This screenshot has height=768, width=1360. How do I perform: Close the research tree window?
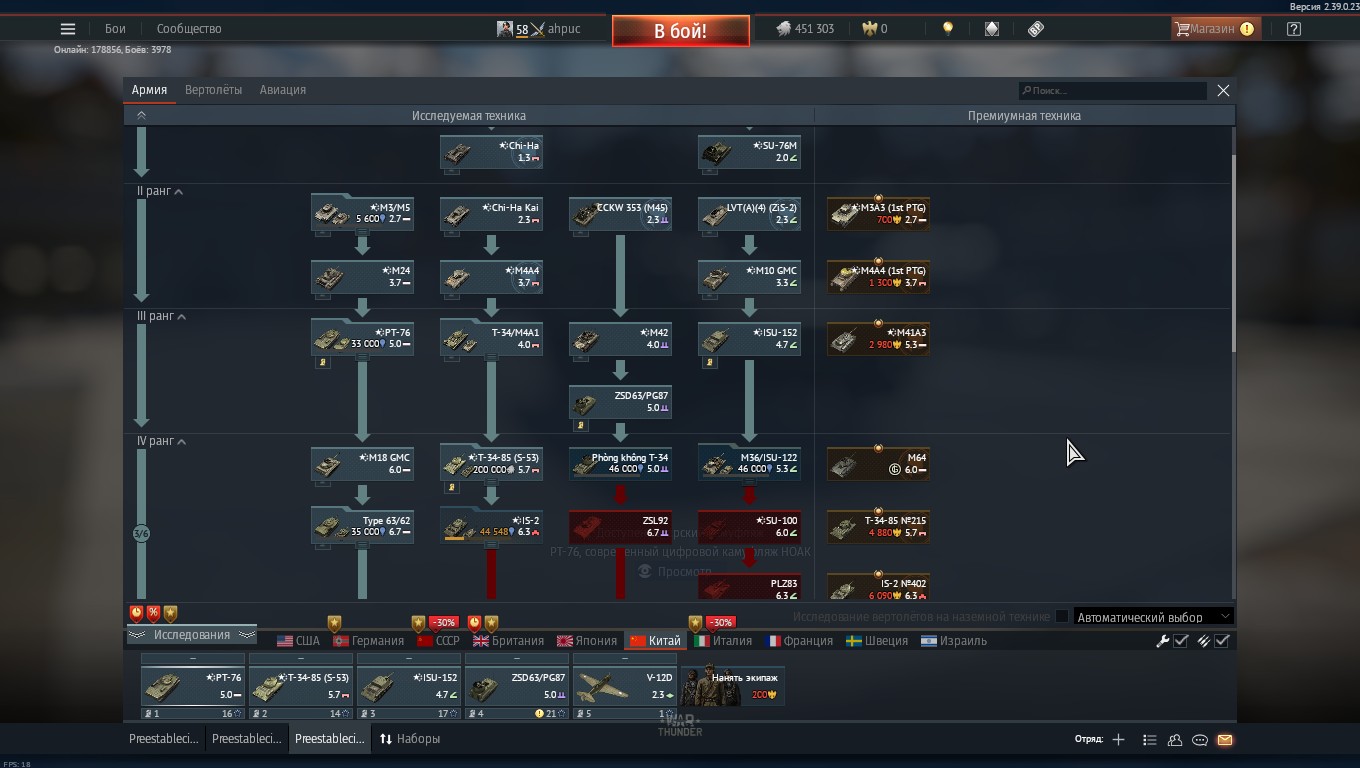pos(1223,90)
